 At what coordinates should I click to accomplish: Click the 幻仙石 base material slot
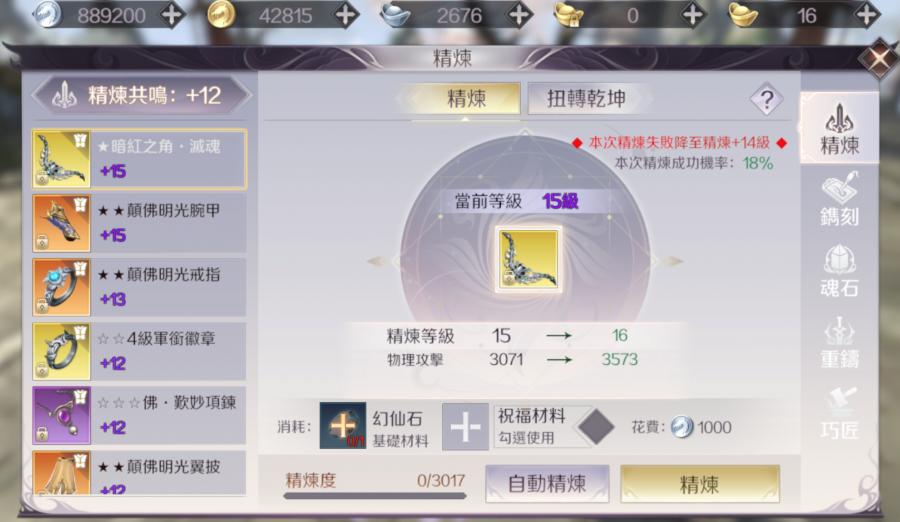point(343,426)
